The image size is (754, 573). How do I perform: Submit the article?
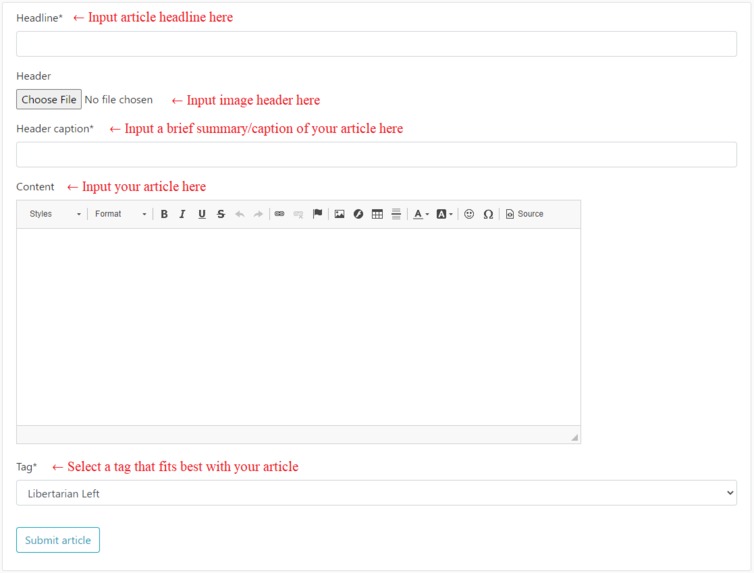(x=58, y=540)
